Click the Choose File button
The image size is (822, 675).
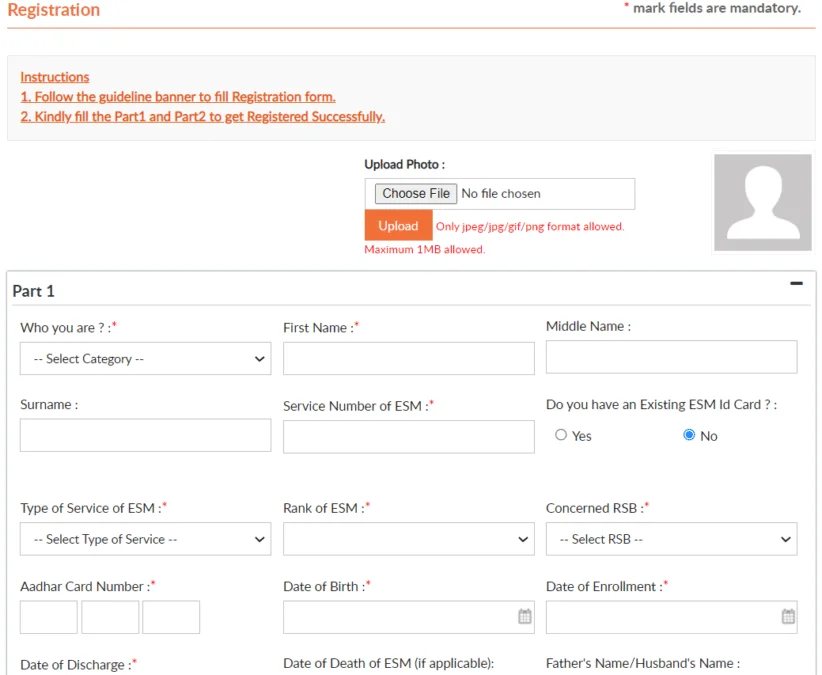[416, 194]
